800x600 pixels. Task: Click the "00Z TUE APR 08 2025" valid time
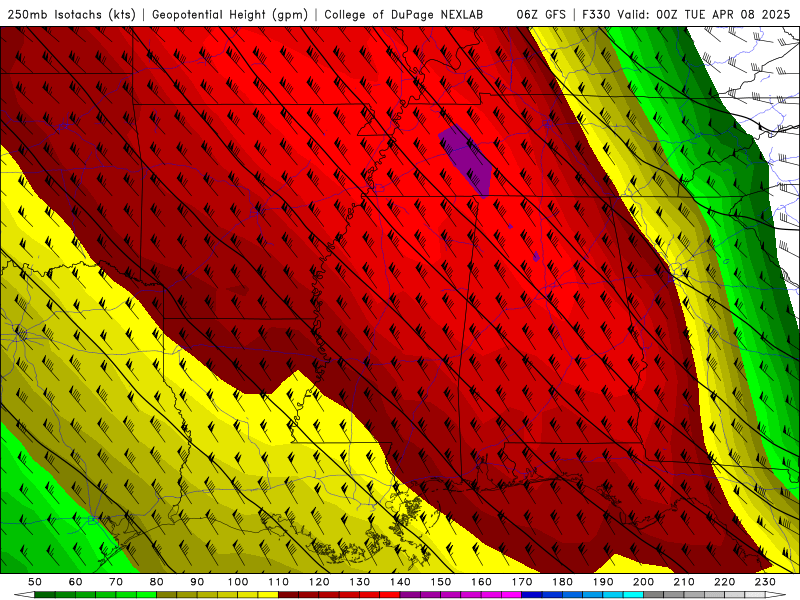point(723,15)
